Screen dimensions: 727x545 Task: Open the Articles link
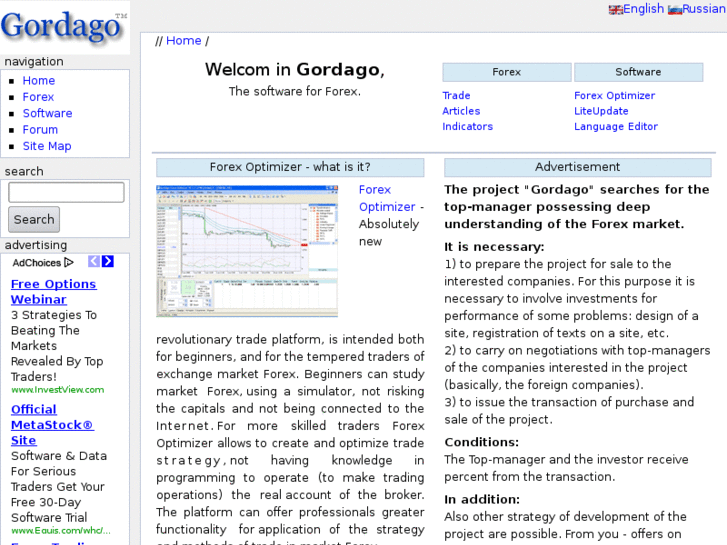[461, 111]
